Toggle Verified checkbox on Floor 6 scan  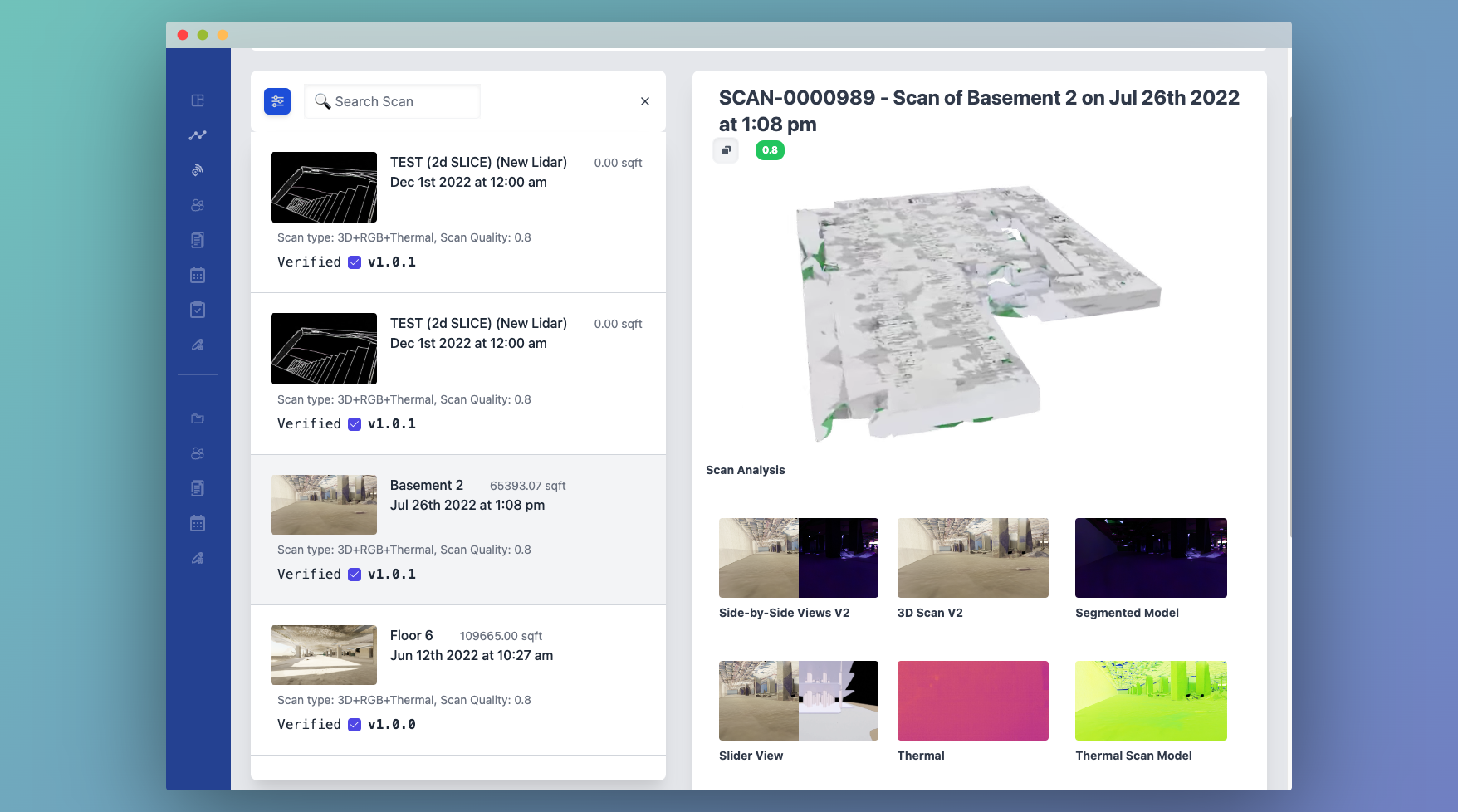pos(355,725)
